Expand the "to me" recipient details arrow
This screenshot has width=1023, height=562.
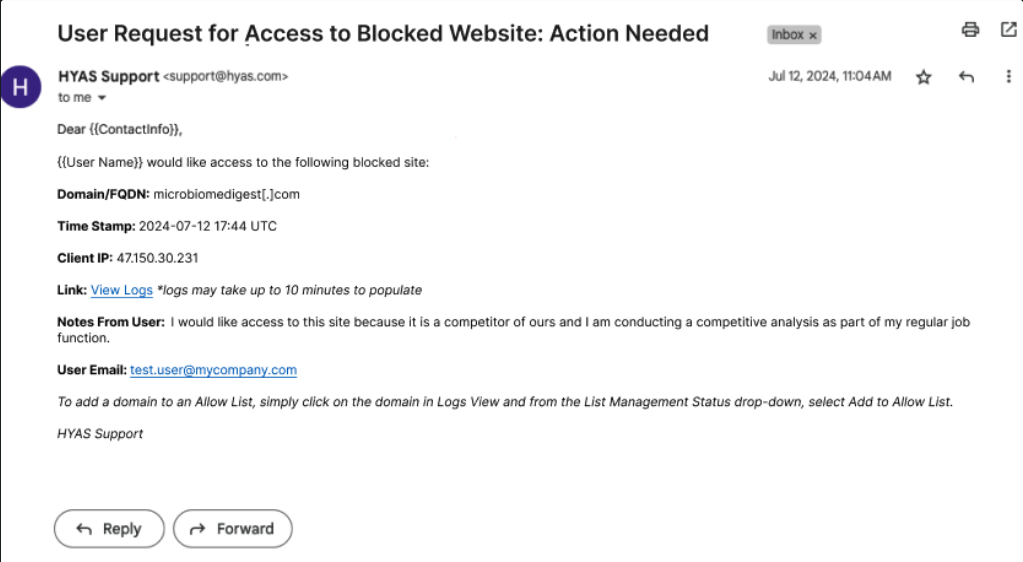(102, 98)
